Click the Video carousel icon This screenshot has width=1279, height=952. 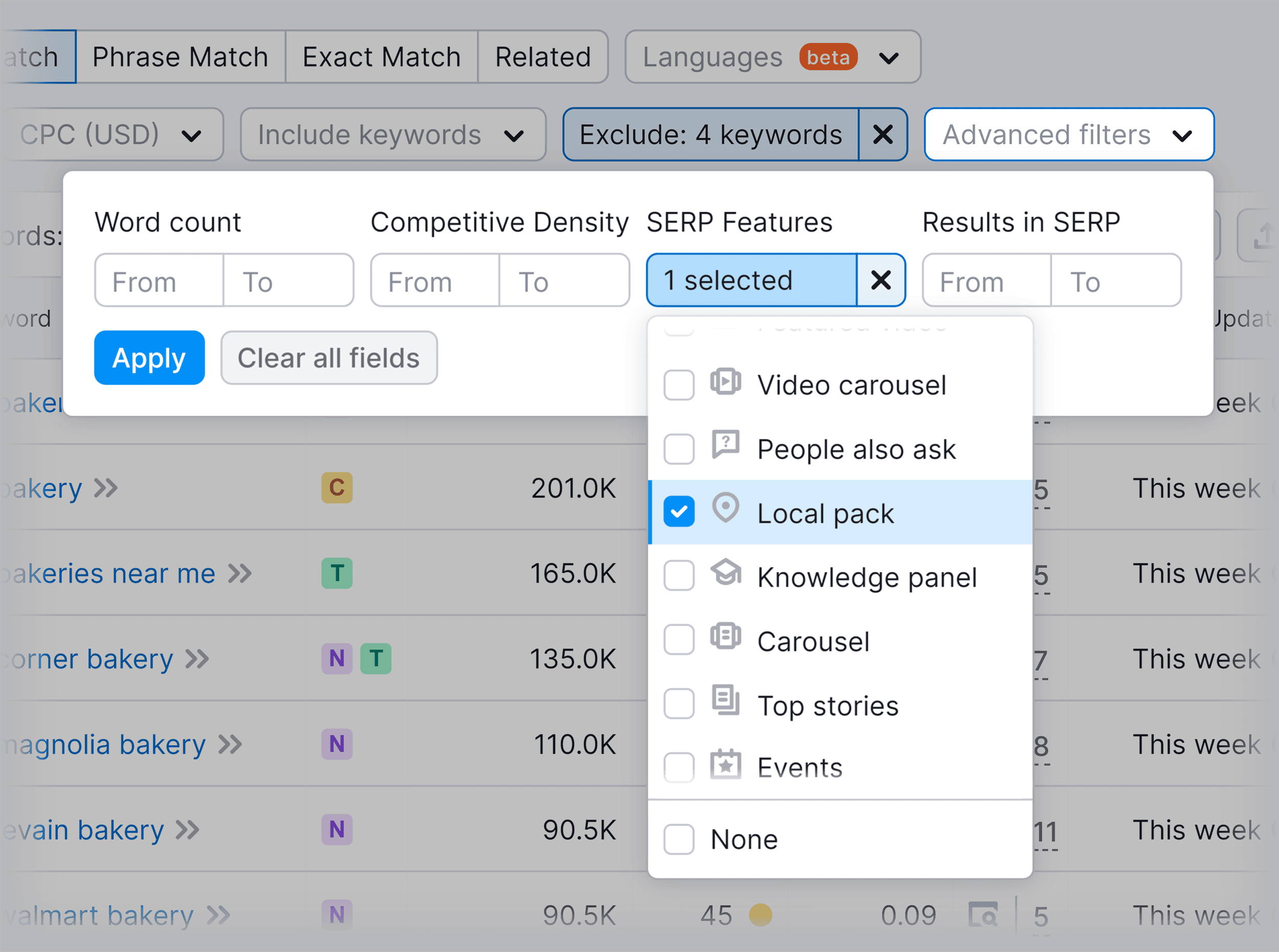coord(725,383)
